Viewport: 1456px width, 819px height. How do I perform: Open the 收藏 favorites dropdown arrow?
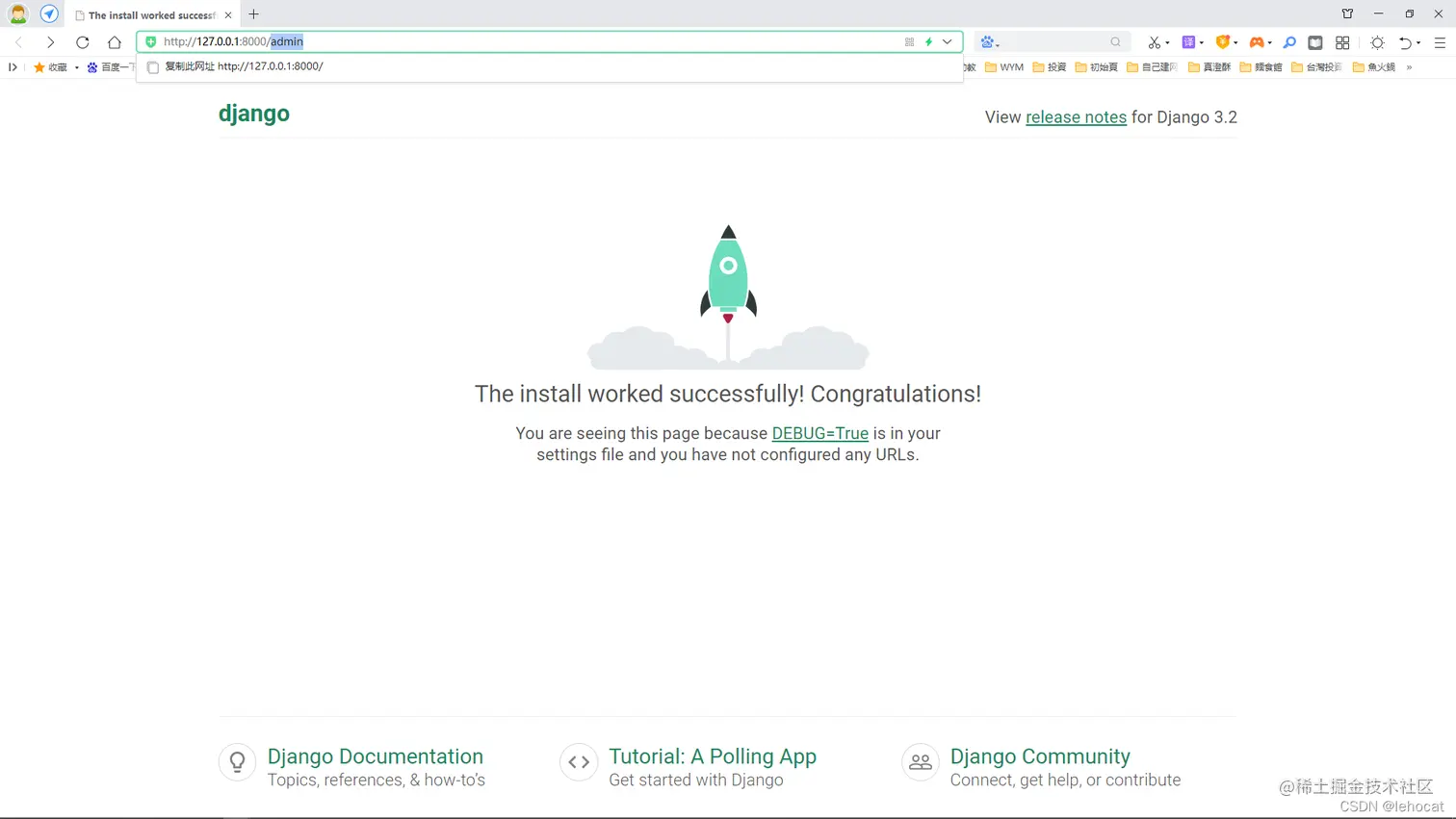(77, 67)
